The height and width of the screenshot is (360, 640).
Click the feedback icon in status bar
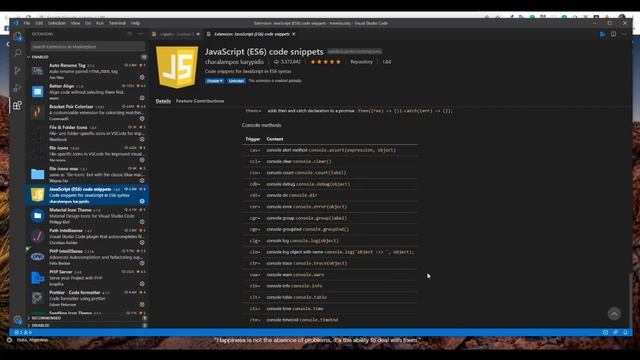(x=616, y=332)
